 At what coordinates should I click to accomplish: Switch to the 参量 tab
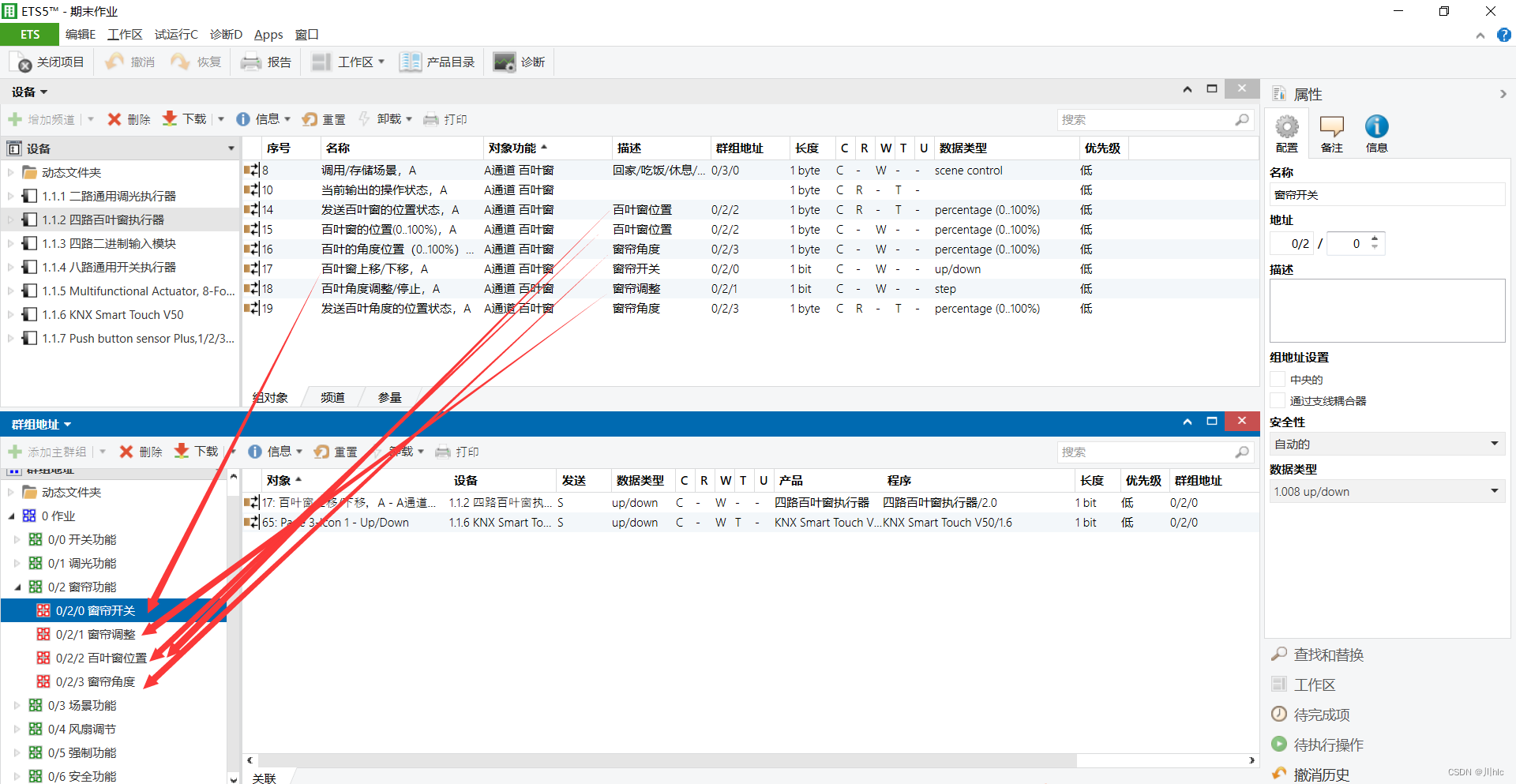(x=389, y=398)
